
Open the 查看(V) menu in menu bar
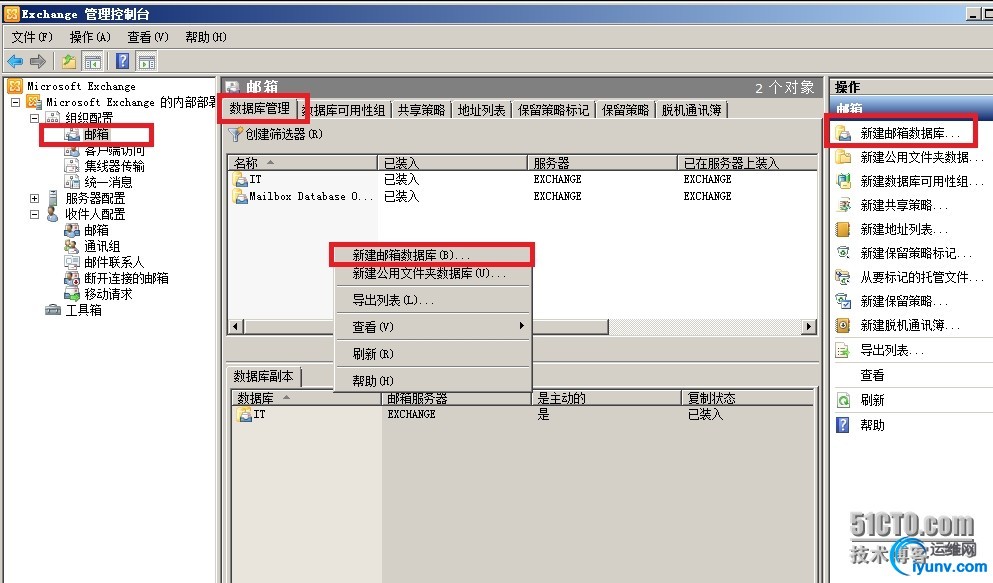[x=148, y=37]
